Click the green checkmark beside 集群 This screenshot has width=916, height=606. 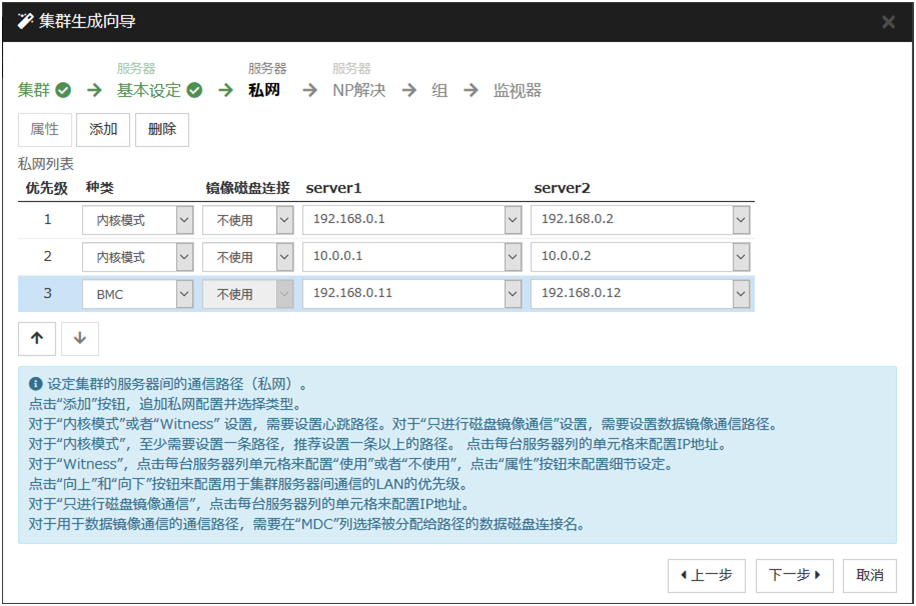63,91
